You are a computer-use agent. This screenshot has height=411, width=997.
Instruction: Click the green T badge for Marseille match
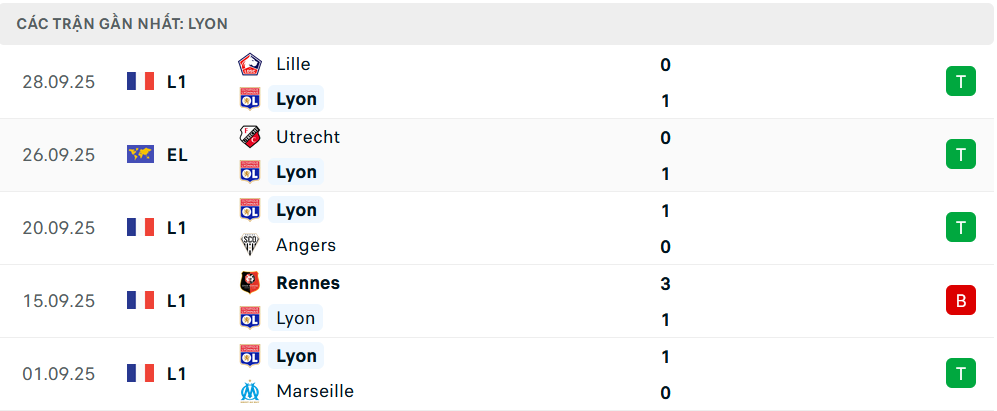coord(960,373)
